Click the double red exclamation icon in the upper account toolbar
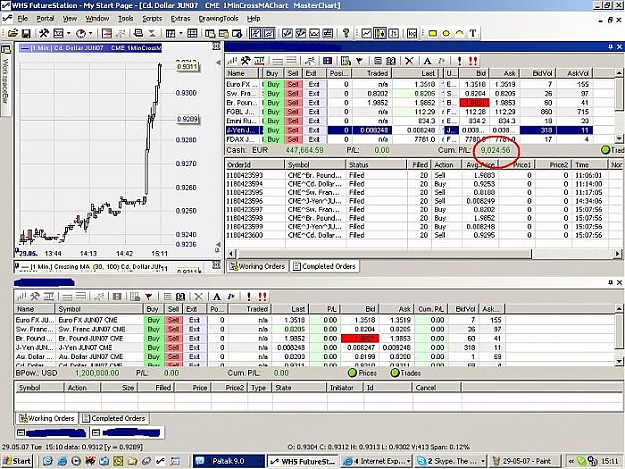Image resolution: width=625 pixels, height=469 pixels. [x=473, y=61]
